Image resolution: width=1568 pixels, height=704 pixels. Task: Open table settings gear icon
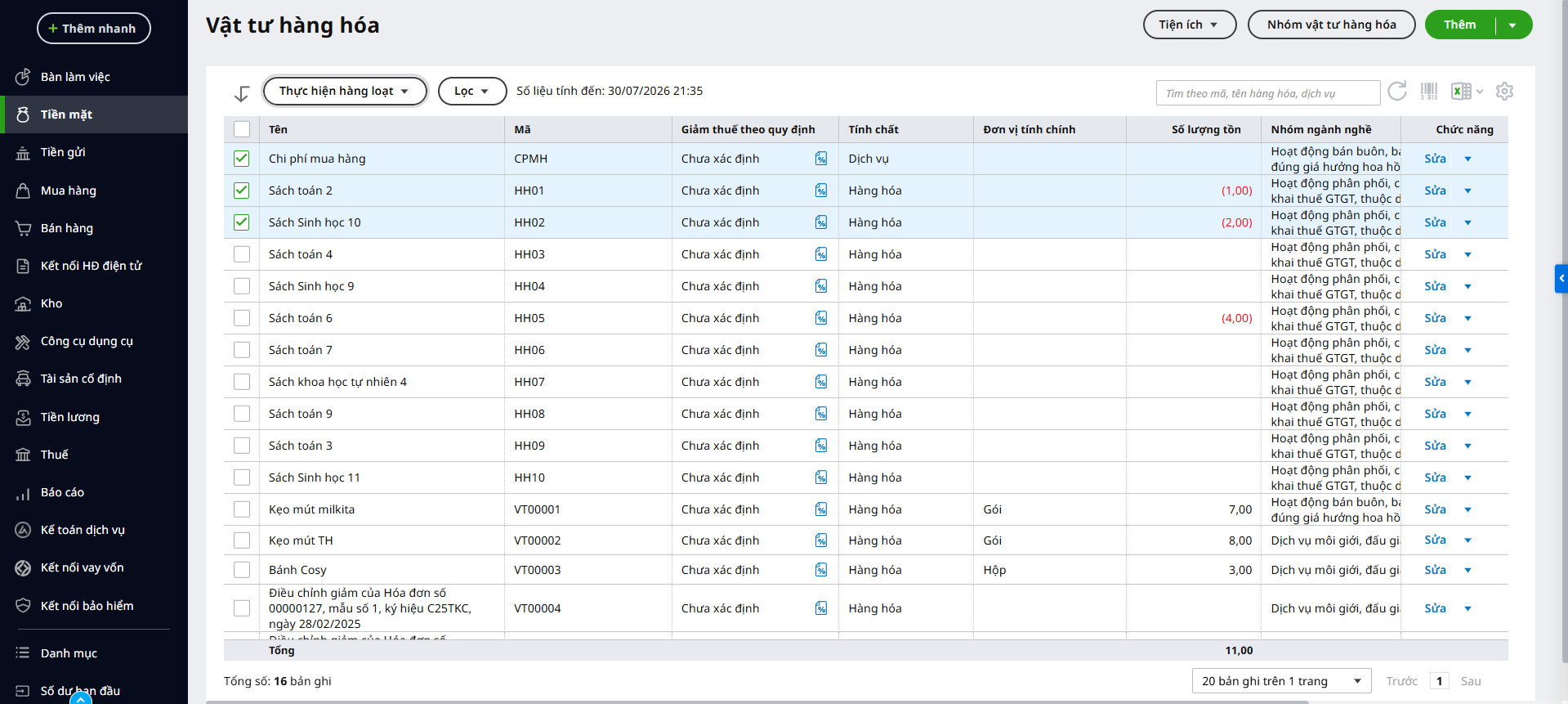pos(1504,91)
